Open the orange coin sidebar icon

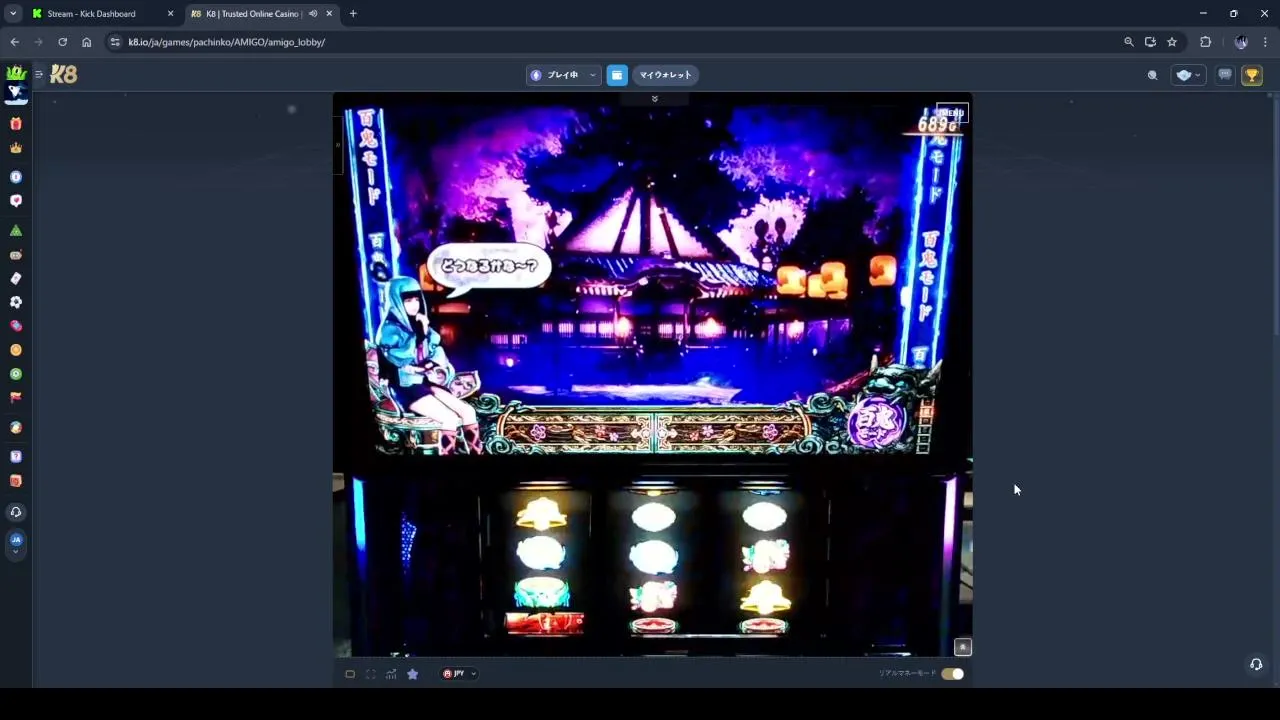pyautogui.click(x=15, y=350)
